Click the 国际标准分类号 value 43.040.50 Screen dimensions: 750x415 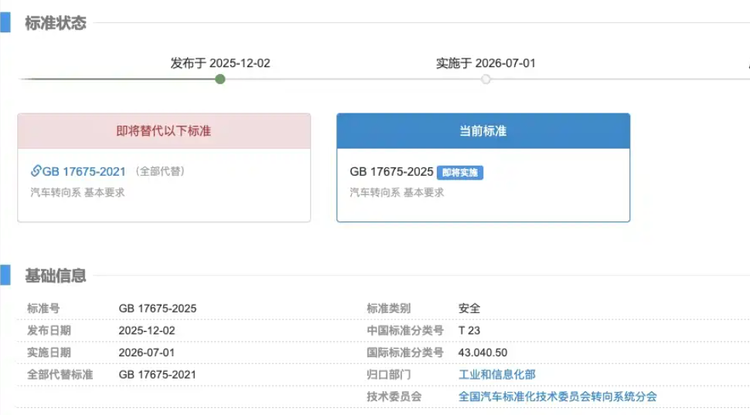[x=483, y=352]
